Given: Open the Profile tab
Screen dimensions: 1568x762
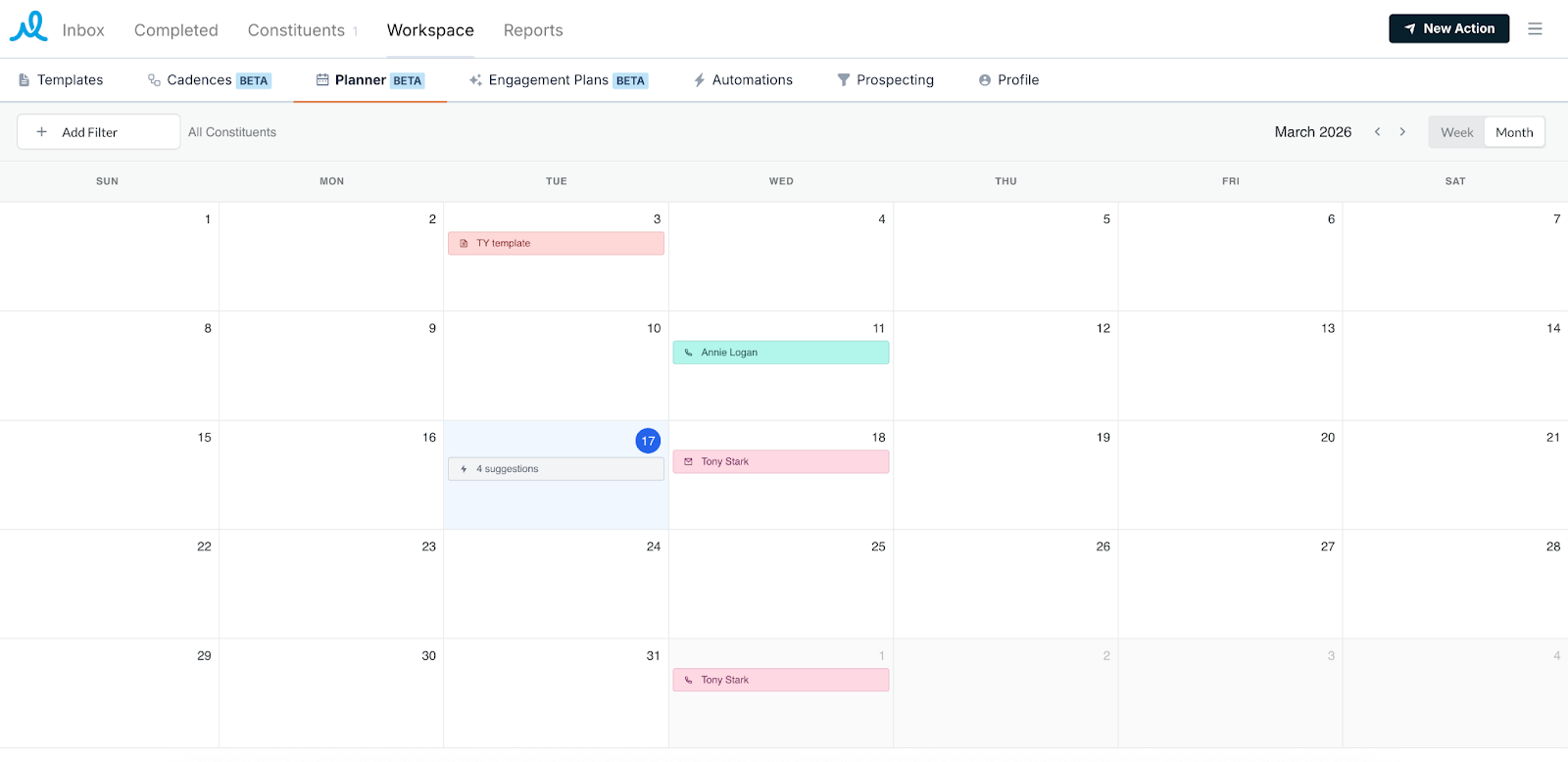Looking at the screenshot, I should (x=1008, y=80).
